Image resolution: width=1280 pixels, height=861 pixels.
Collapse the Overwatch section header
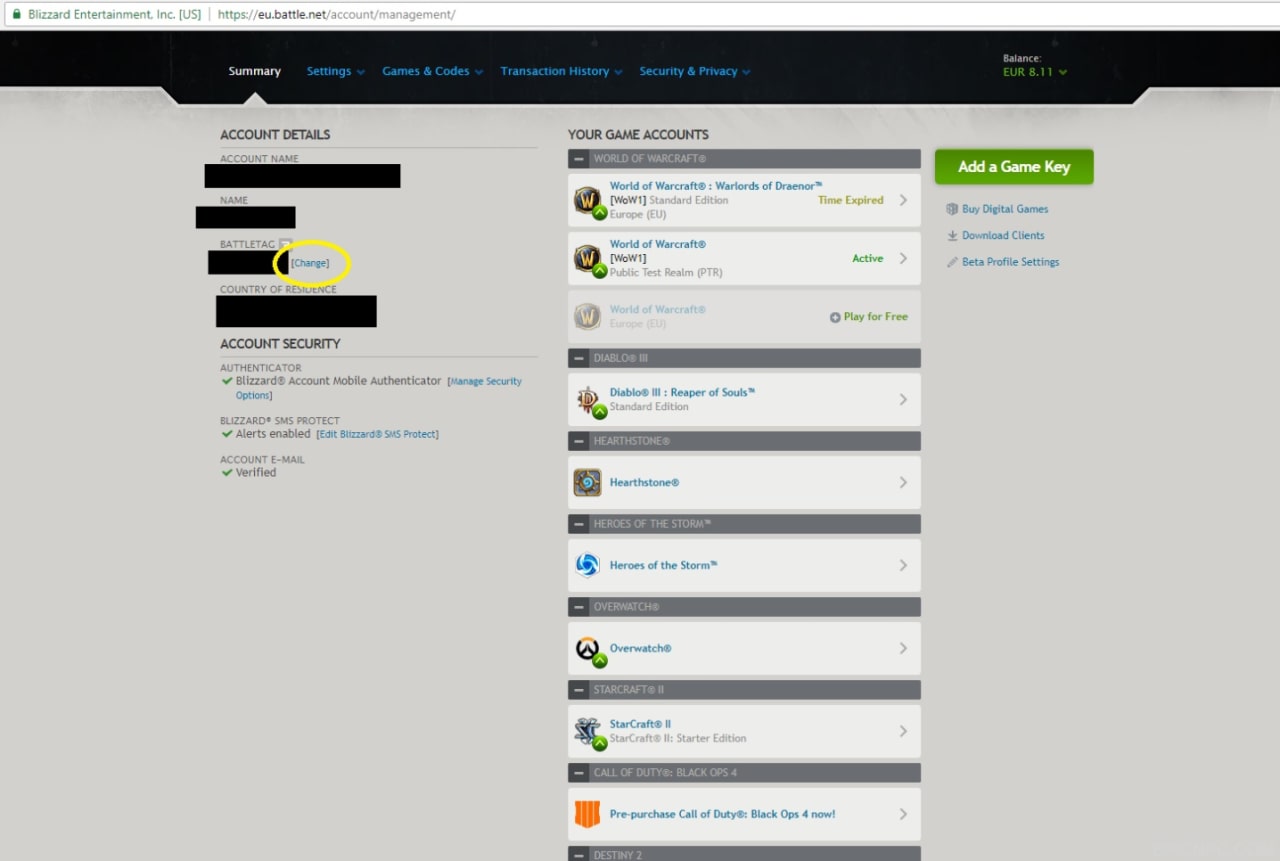579,607
